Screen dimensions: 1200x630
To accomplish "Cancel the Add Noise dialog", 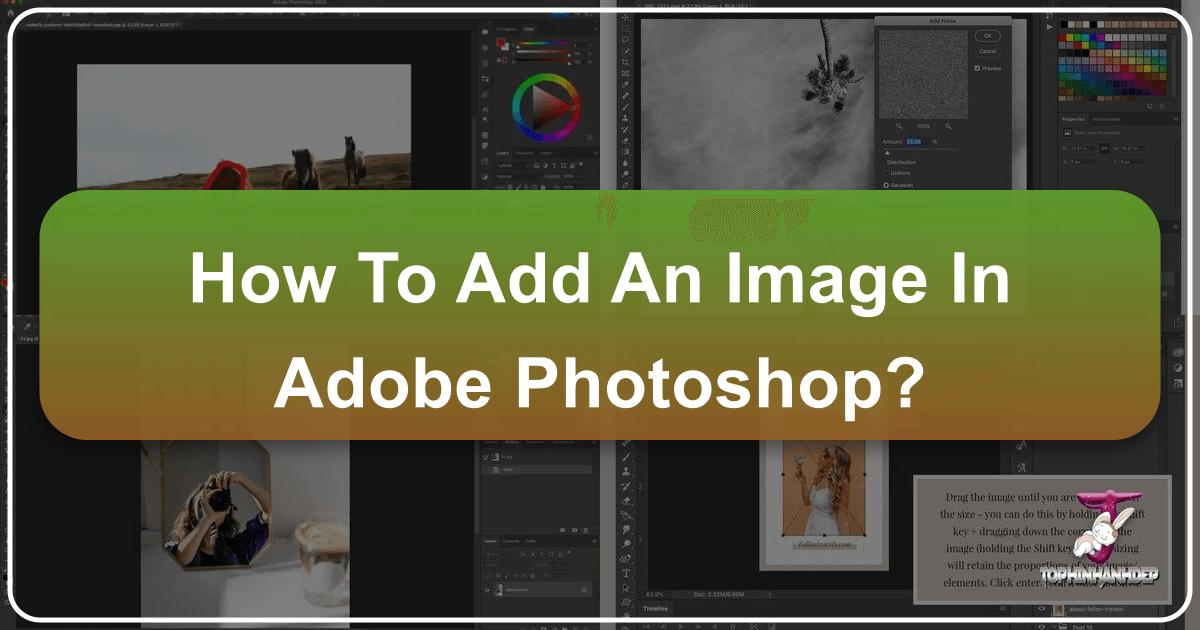I will (987, 51).
